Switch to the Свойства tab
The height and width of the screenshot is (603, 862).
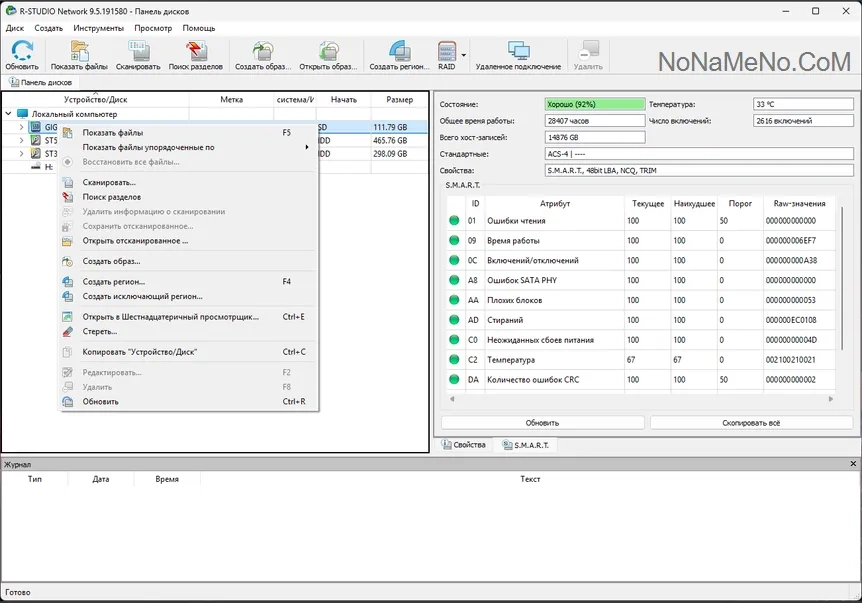464,445
